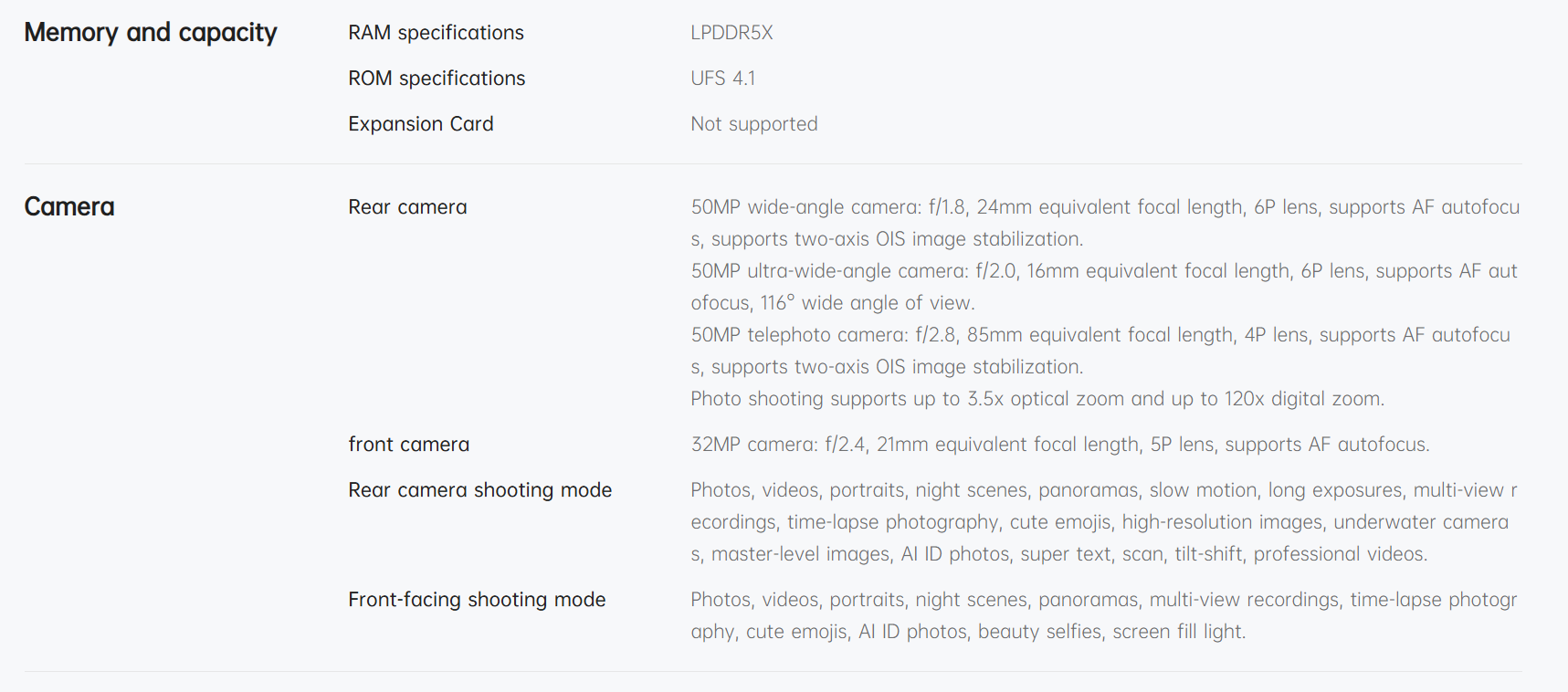Click the Camera section heading
1568x692 pixels.
point(69,207)
